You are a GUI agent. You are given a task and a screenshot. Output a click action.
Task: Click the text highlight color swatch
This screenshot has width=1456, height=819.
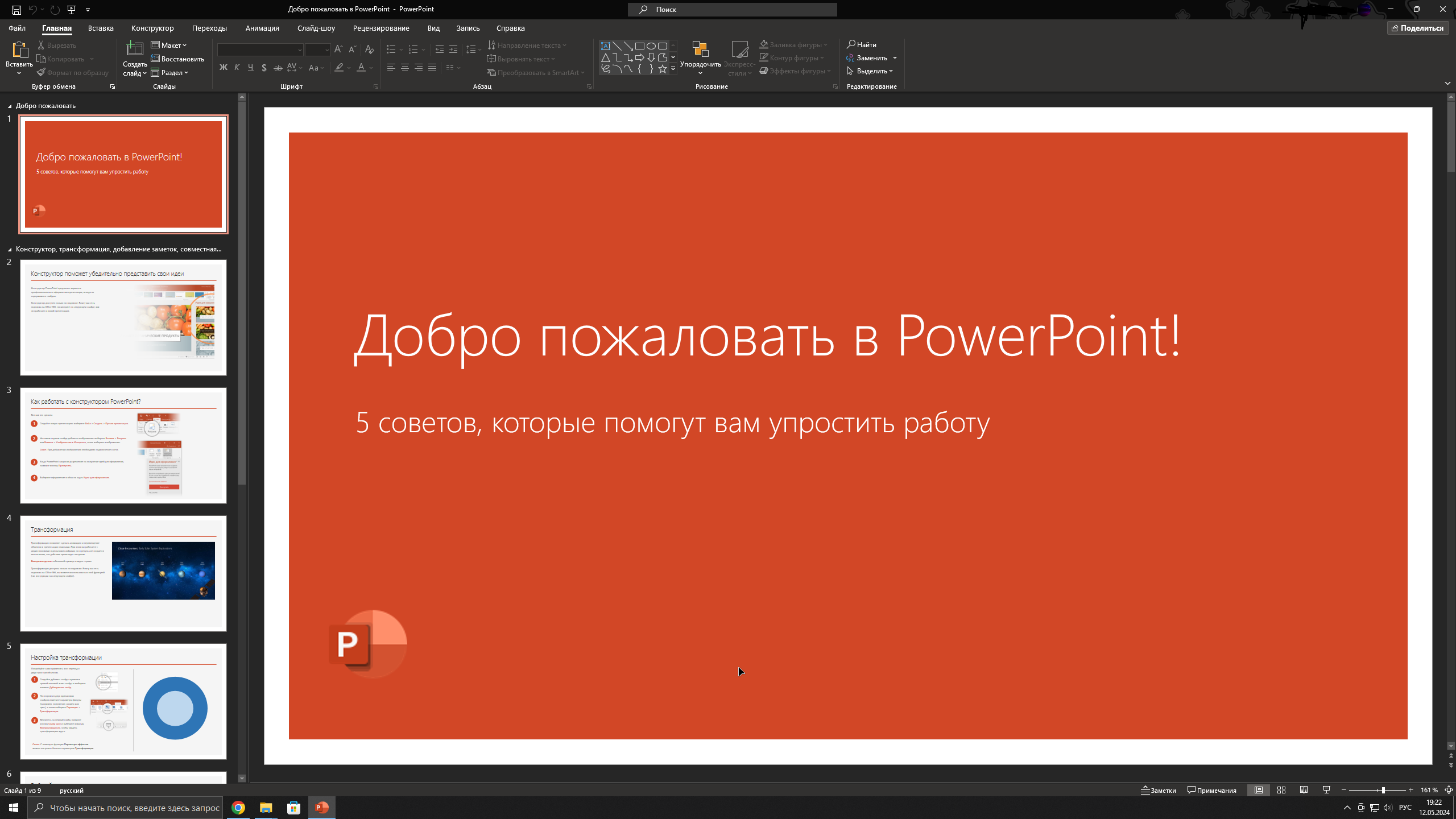point(339,68)
